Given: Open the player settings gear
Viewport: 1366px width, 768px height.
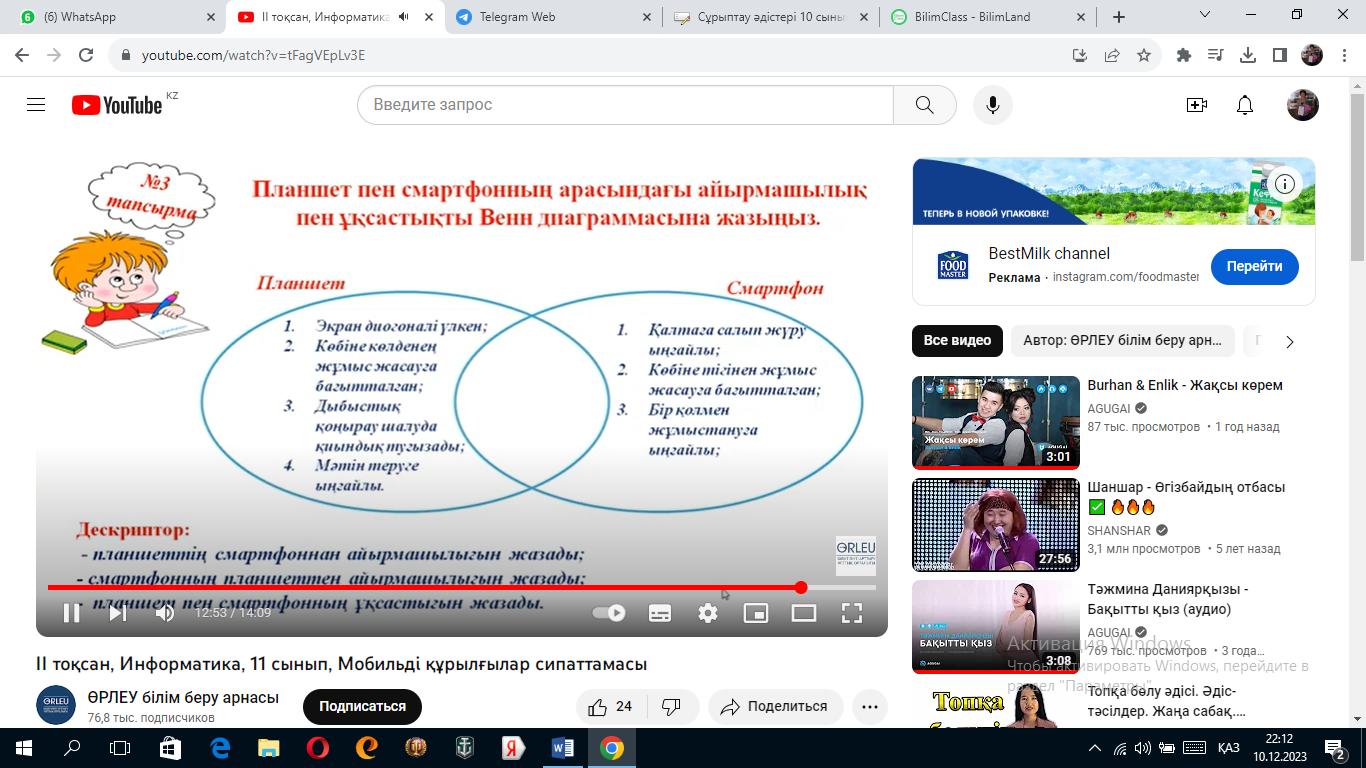Looking at the screenshot, I should tap(708, 613).
